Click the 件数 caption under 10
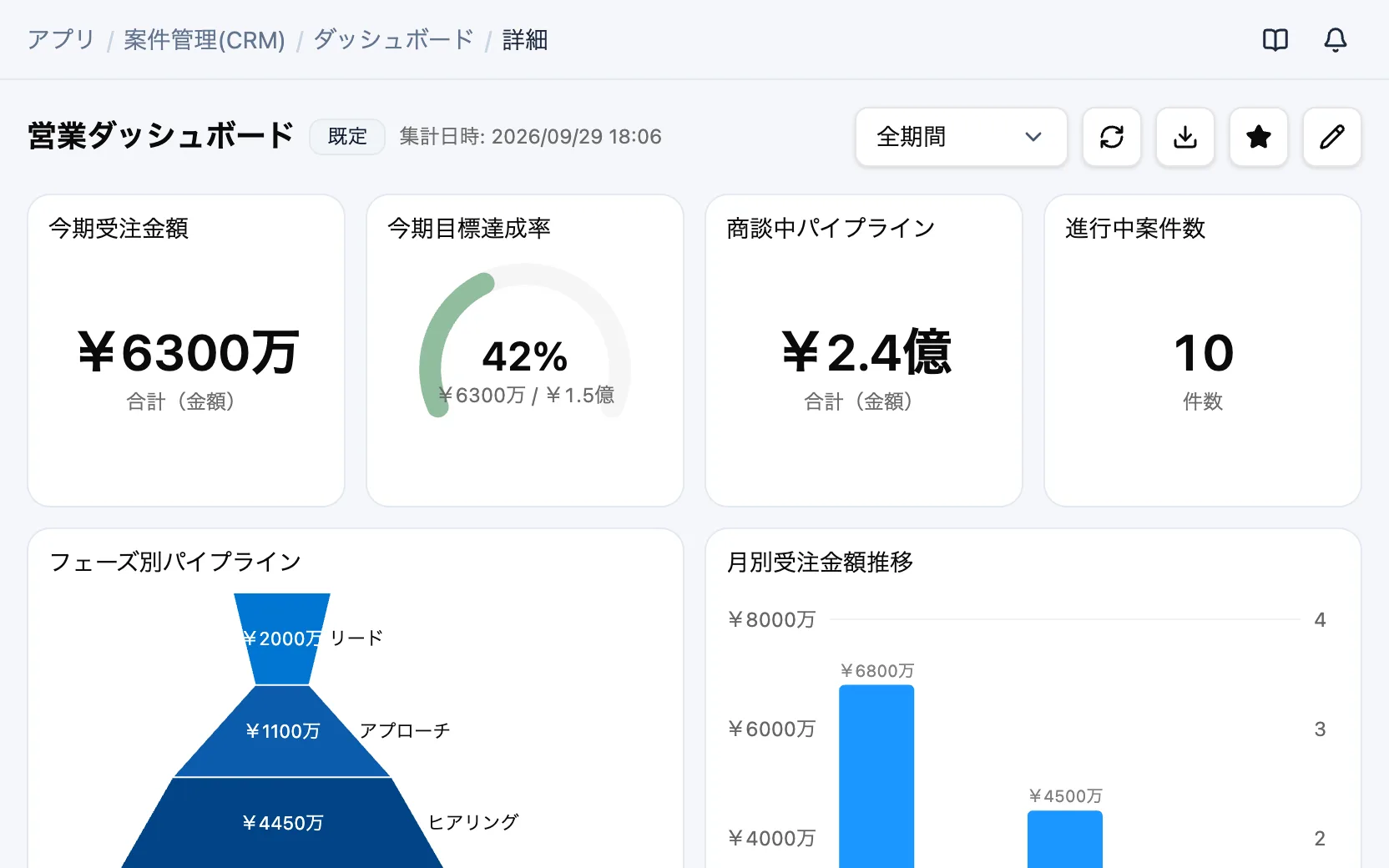This screenshot has height=868, width=1389. tap(1203, 401)
